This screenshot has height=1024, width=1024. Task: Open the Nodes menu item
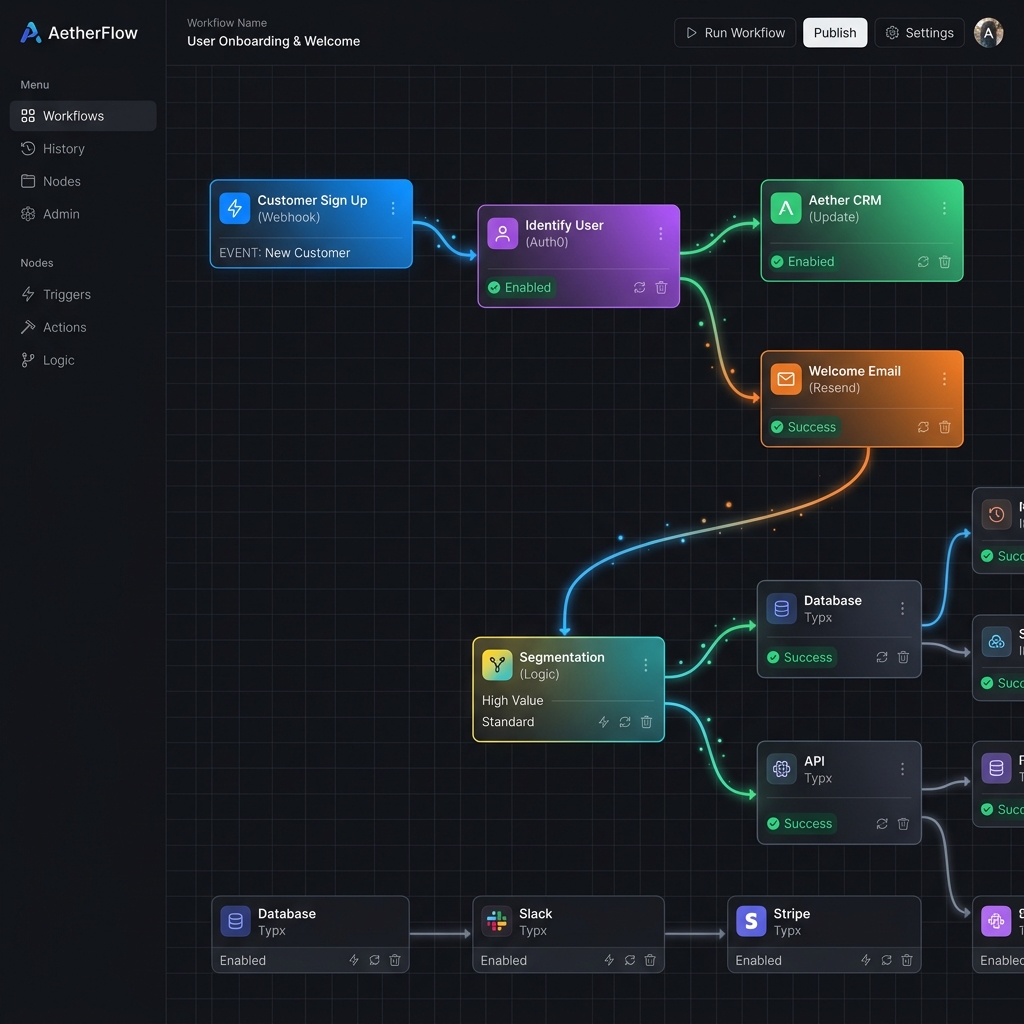(51, 181)
